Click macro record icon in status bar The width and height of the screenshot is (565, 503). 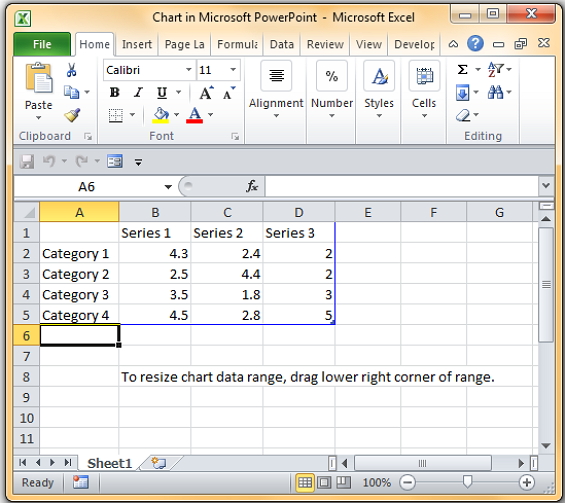(81, 482)
